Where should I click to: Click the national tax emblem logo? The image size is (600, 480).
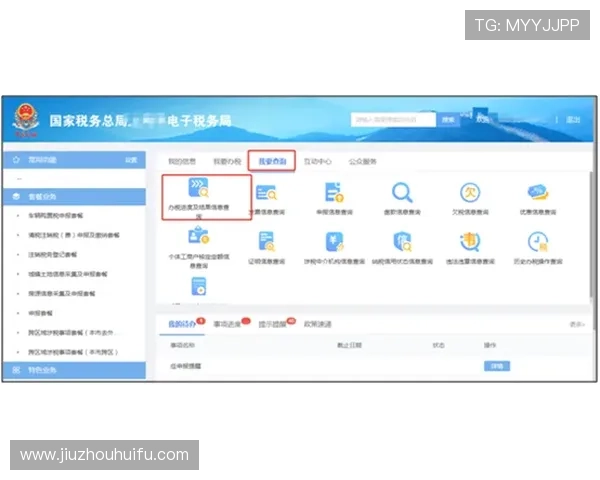[x=26, y=119]
